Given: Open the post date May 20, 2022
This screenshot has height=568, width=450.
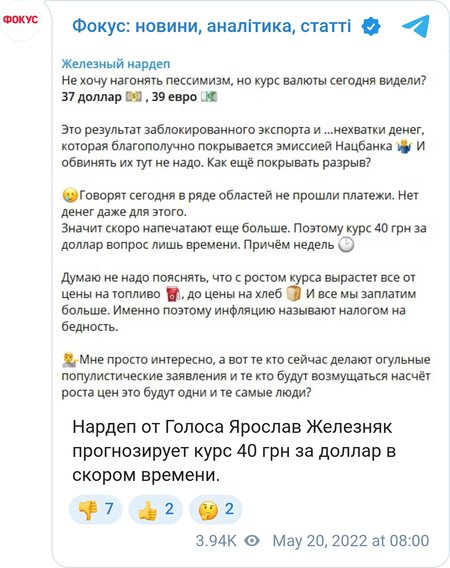Looking at the screenshot, I should 351,541.
